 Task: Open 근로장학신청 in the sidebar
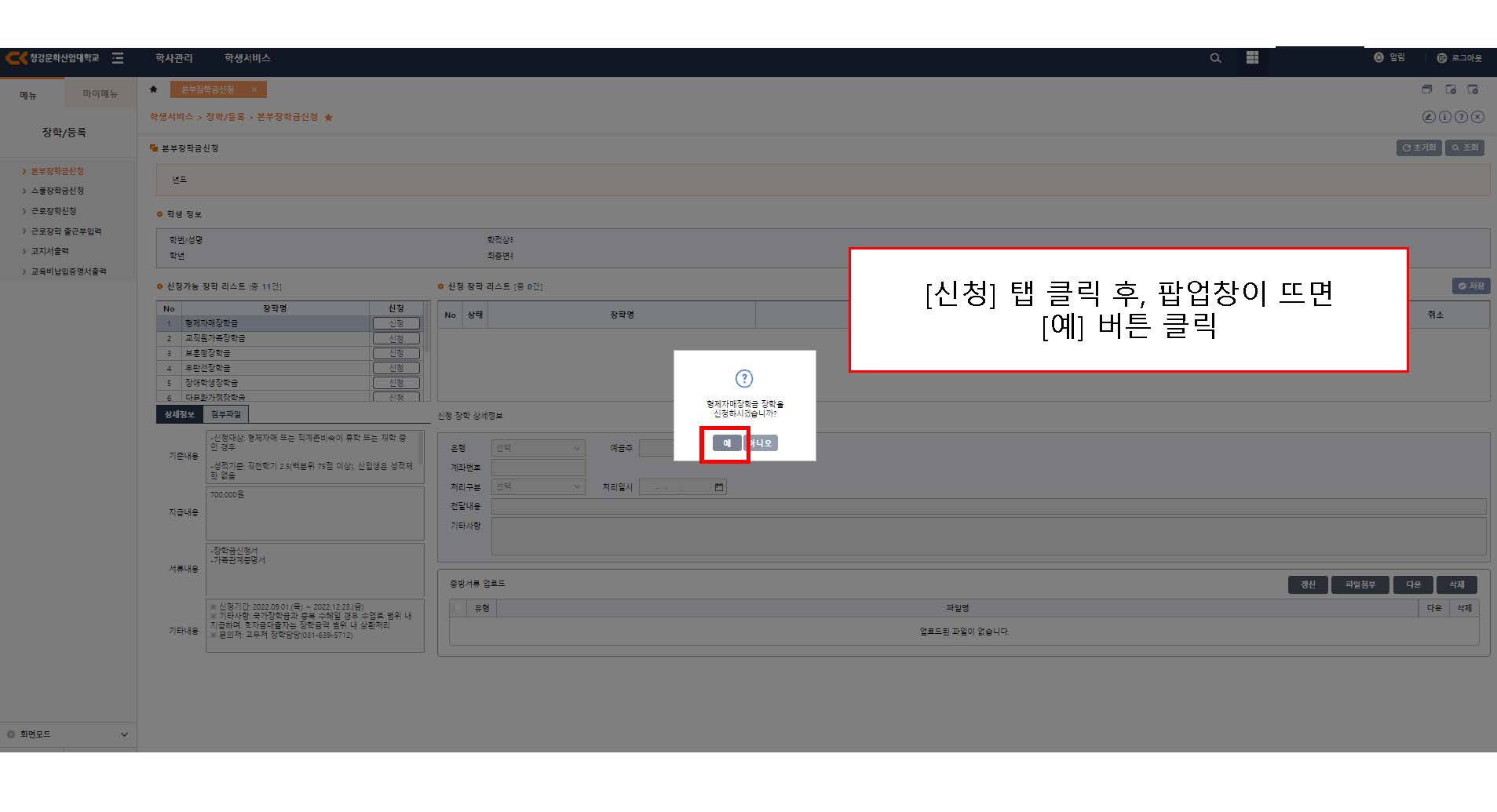pos(54,211)
